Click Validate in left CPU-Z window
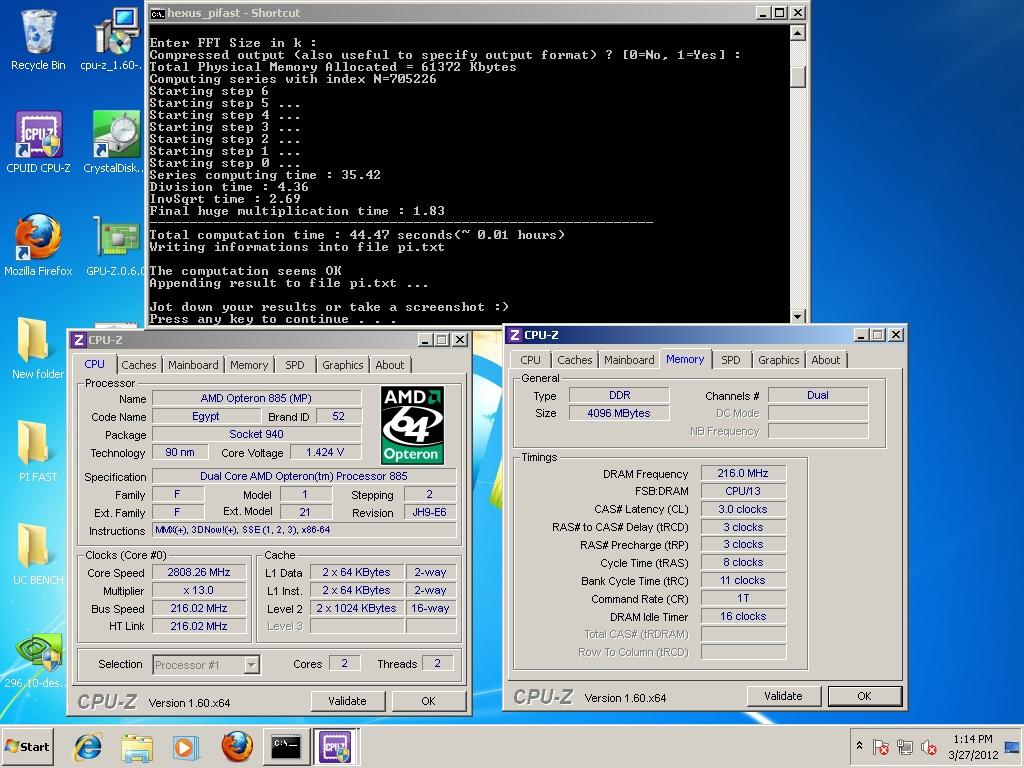The image size is (1024, 768). (347, 701)
